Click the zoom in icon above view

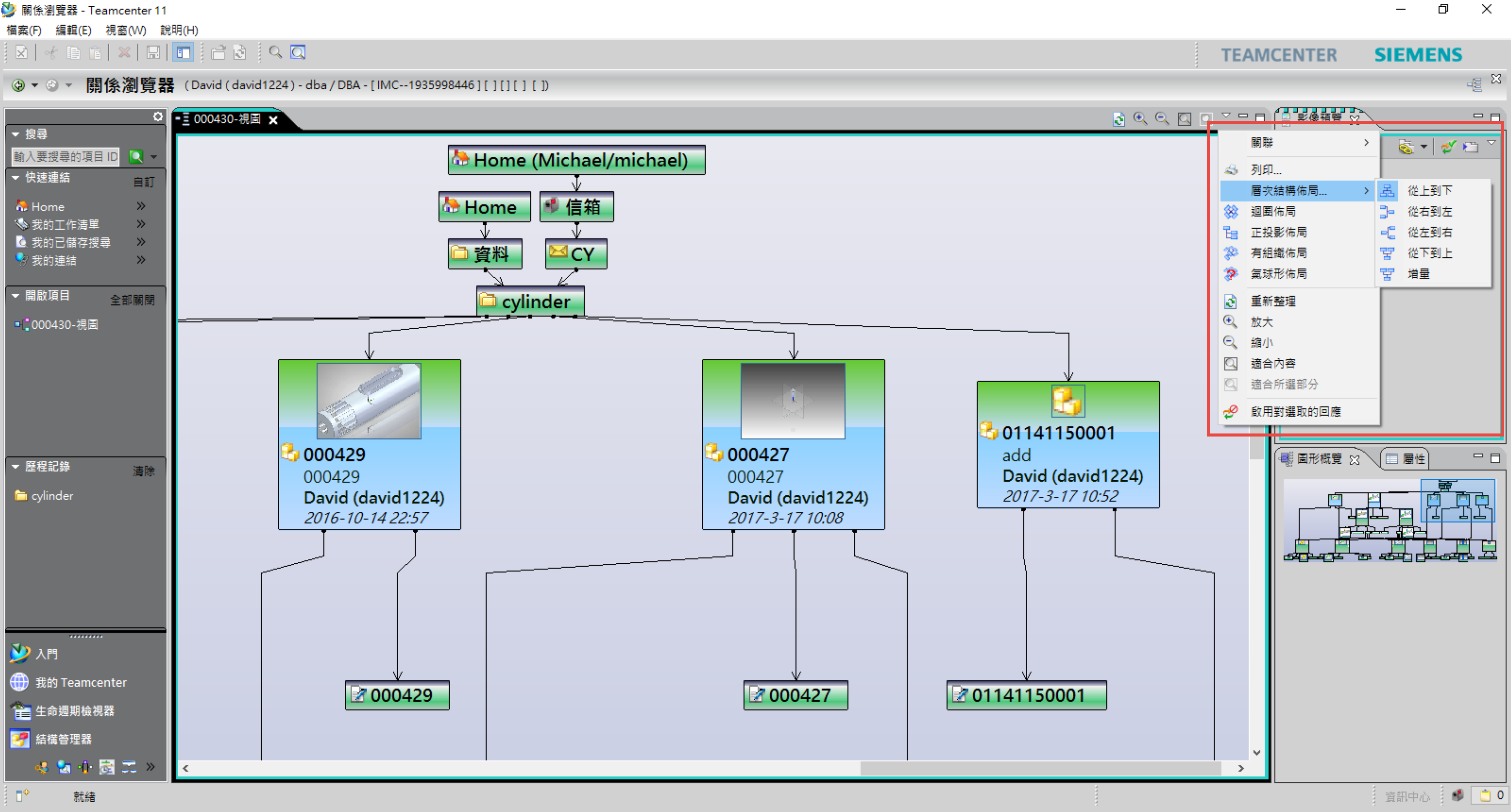tap(1140, 118)
